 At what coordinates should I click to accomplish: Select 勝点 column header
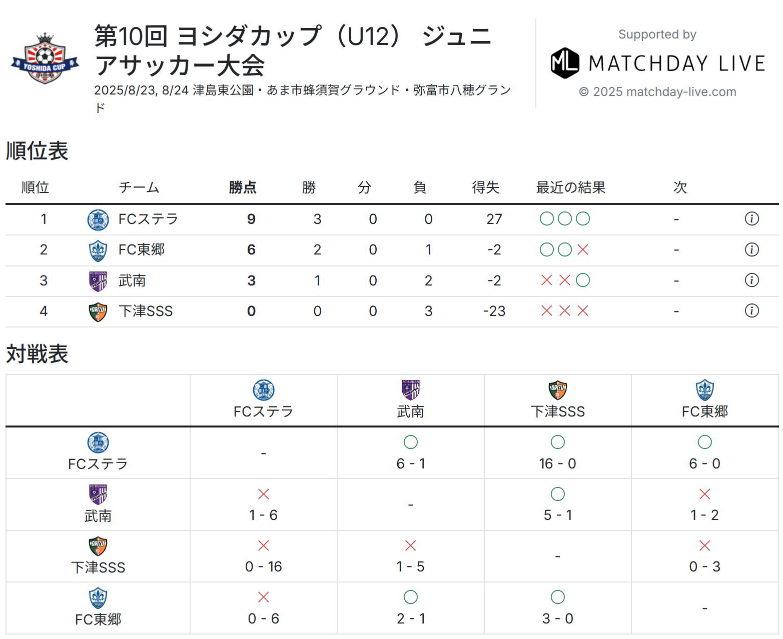[243, 187]
